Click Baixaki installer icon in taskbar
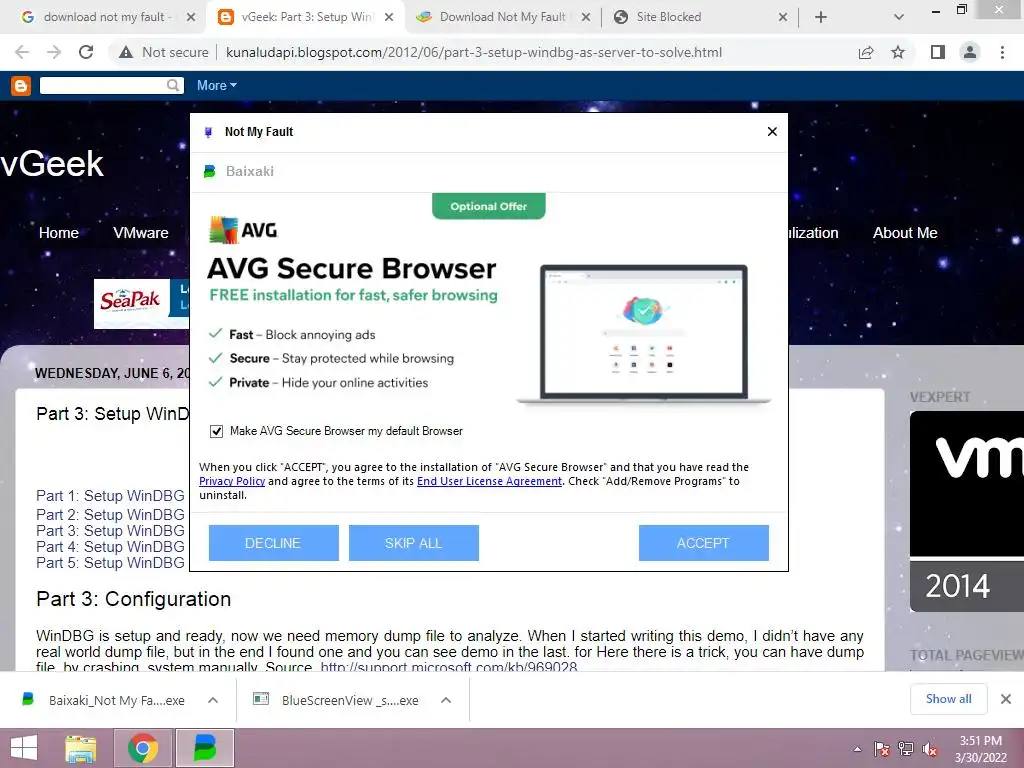1024x768 pixels. tap(205, 748)
